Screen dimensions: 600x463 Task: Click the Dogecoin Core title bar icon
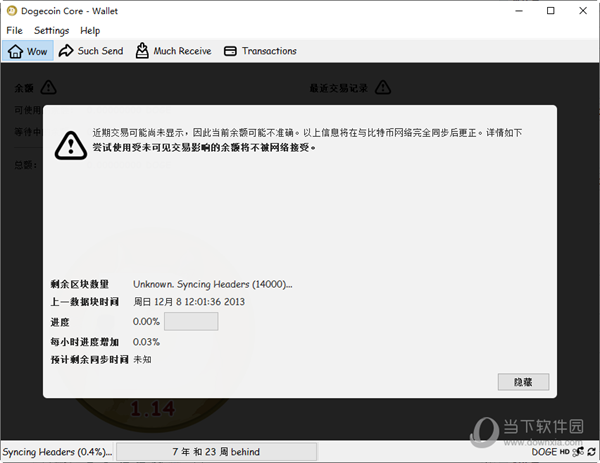click(12, 11)
